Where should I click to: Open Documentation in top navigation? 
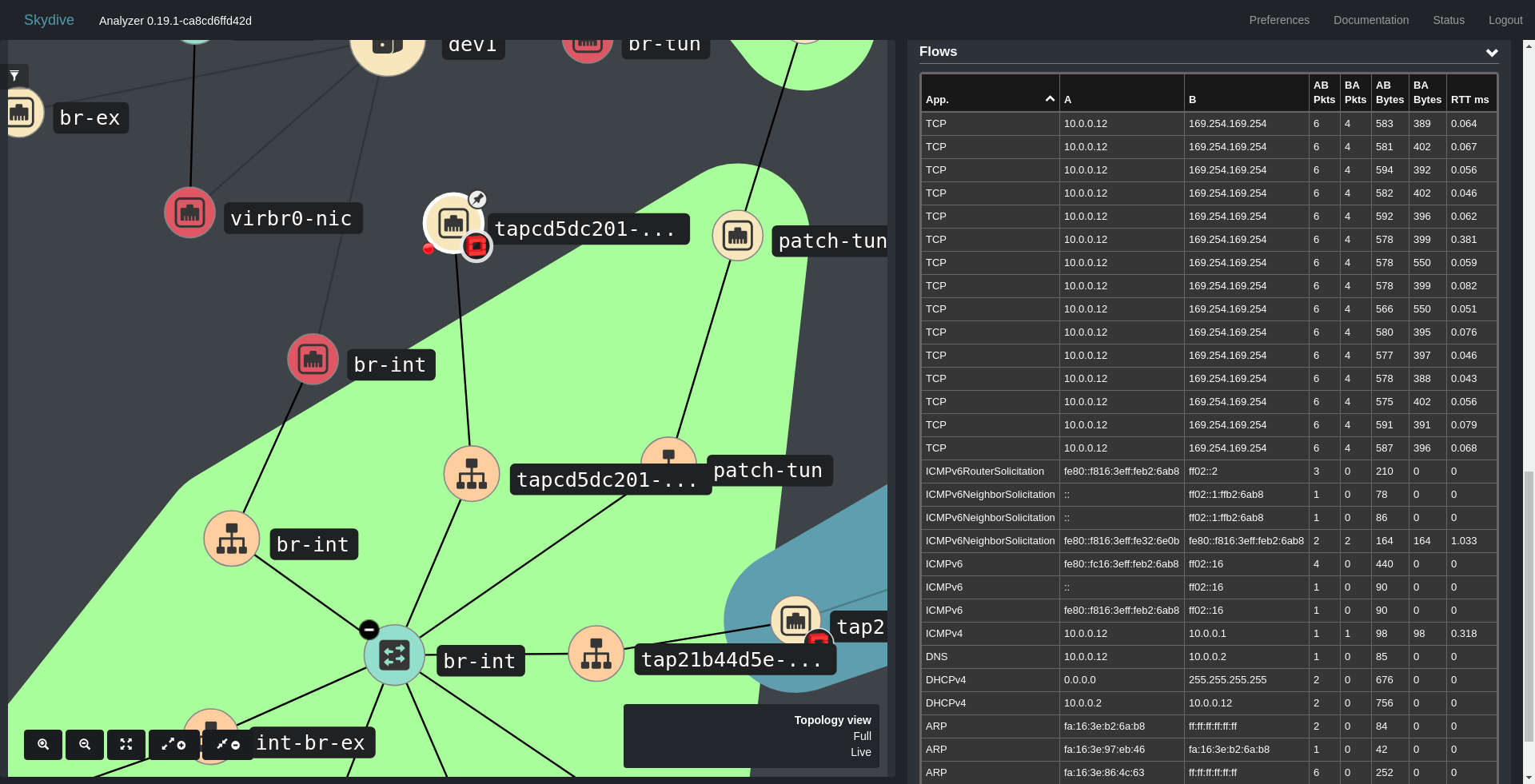[1371, 20]
